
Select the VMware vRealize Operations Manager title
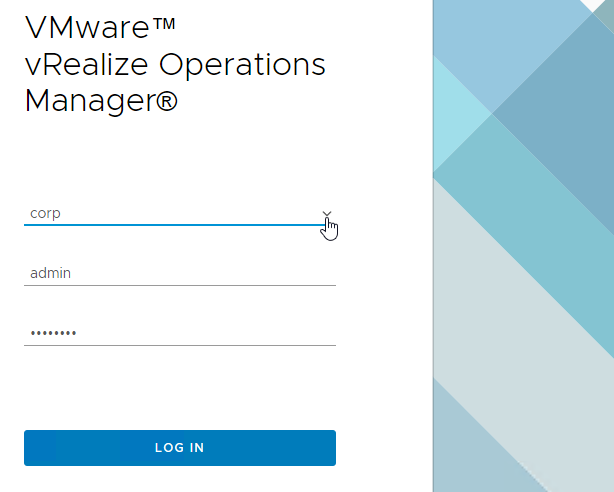pos(175,64)
